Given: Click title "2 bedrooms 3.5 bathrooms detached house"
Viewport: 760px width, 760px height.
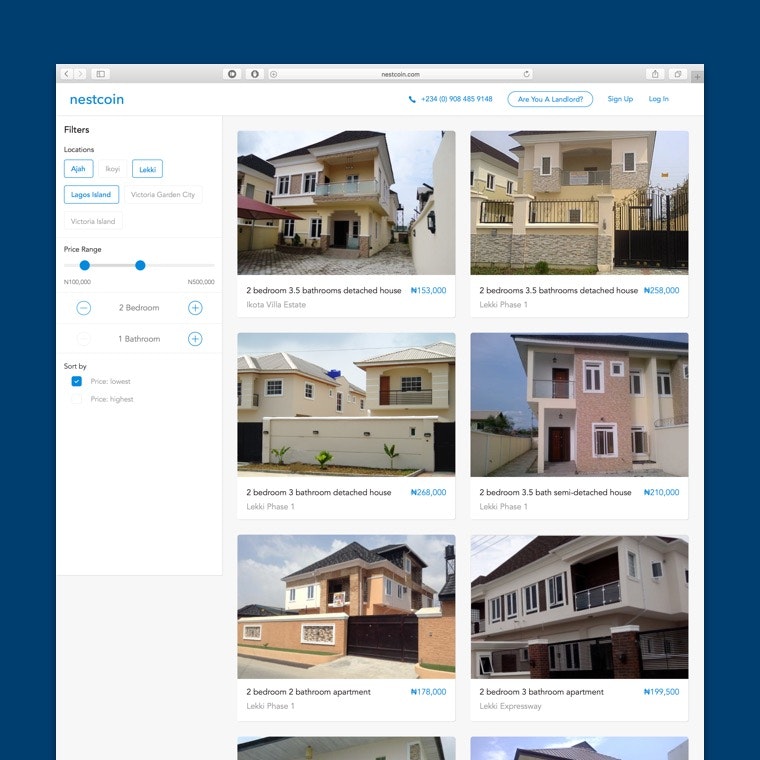Looking at the screenshot, I should pos(558,290).
